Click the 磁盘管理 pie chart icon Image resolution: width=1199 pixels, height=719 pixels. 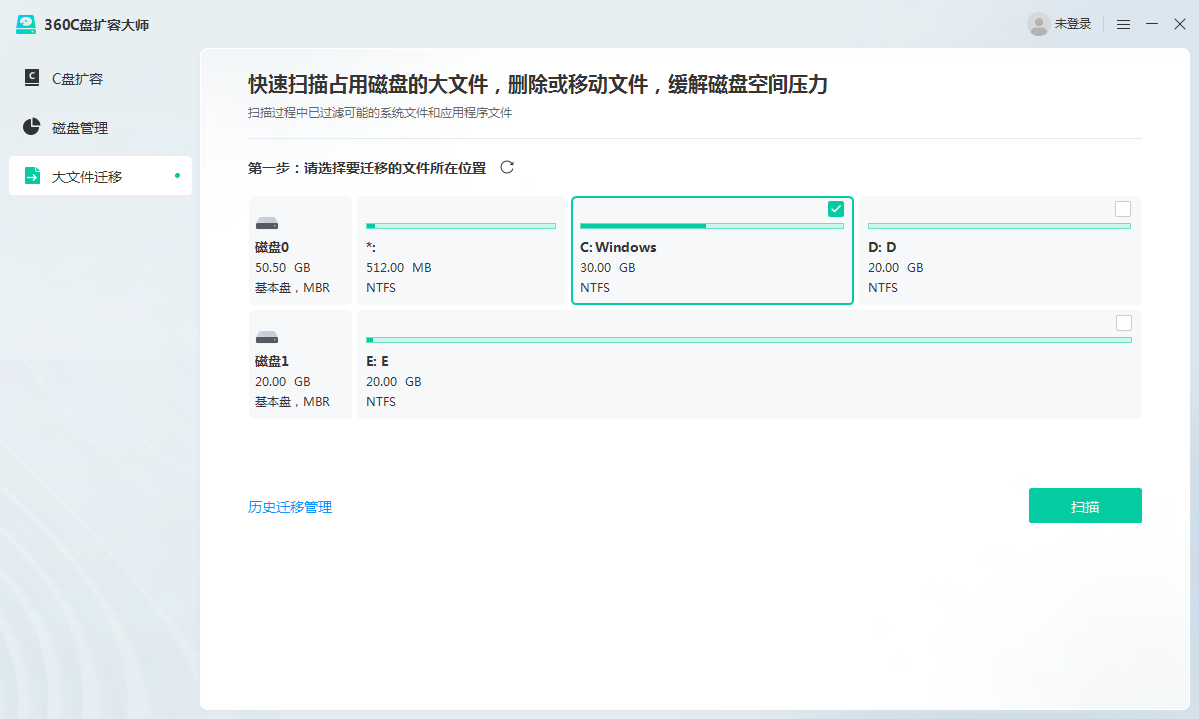point(32,127)
